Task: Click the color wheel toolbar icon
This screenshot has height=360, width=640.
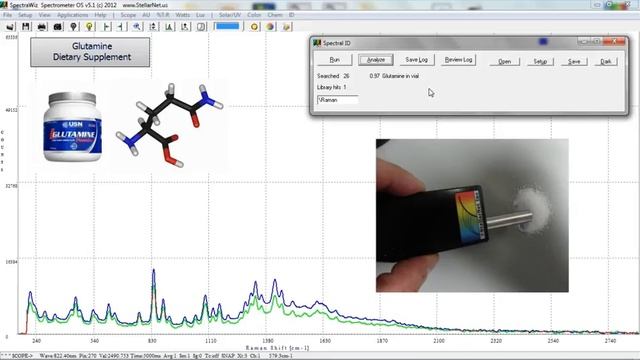Action: click(x=270, y=27)
